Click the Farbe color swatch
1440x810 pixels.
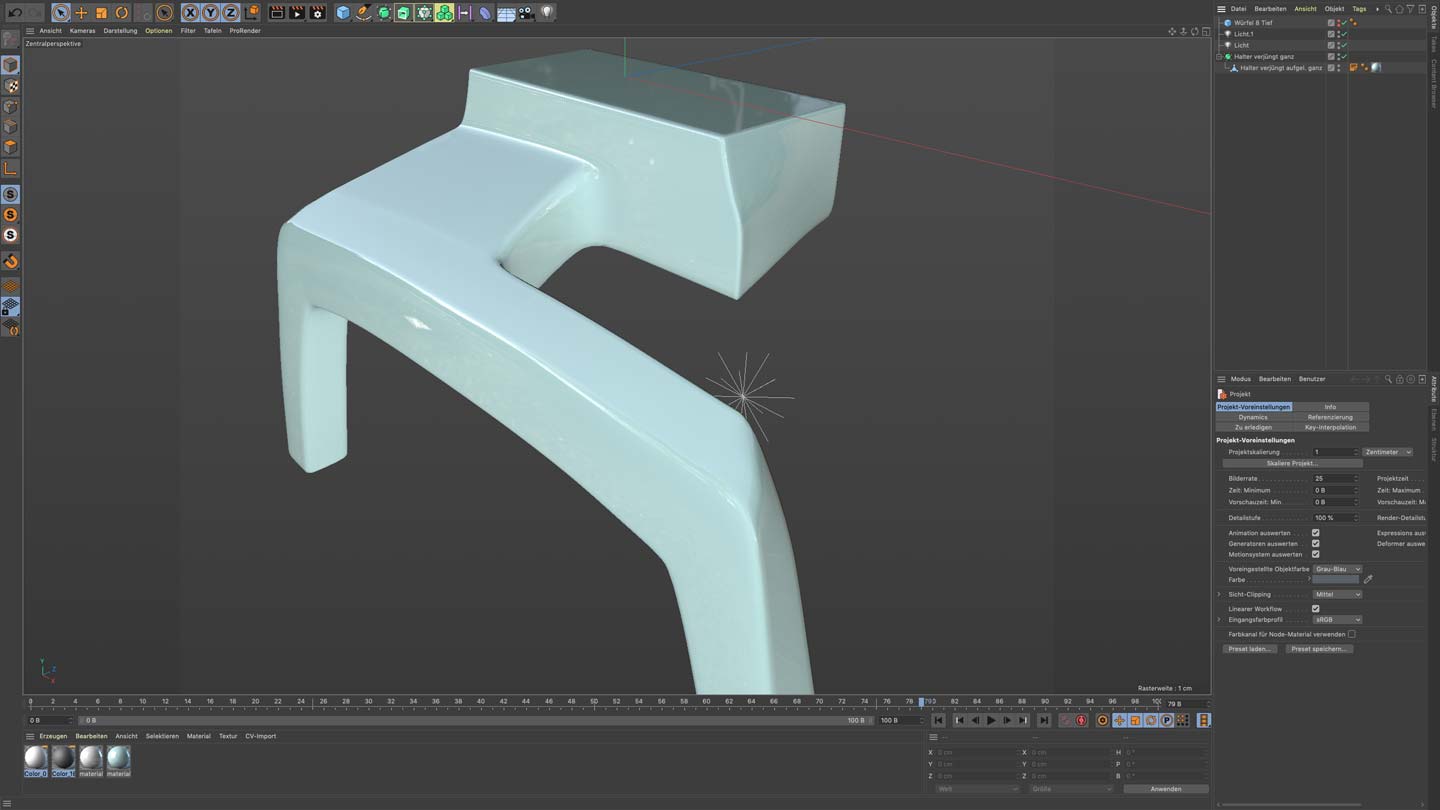1336,579
